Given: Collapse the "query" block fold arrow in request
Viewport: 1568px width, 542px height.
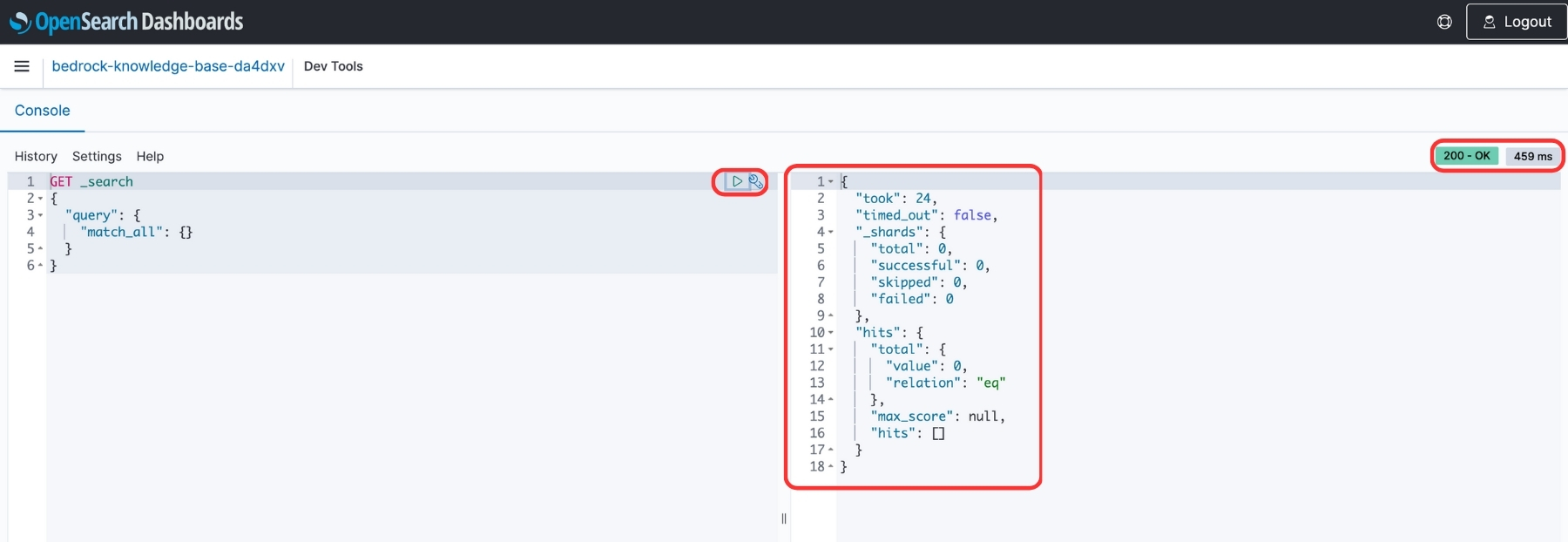Looking at the screenshot, I should [40, 215].
